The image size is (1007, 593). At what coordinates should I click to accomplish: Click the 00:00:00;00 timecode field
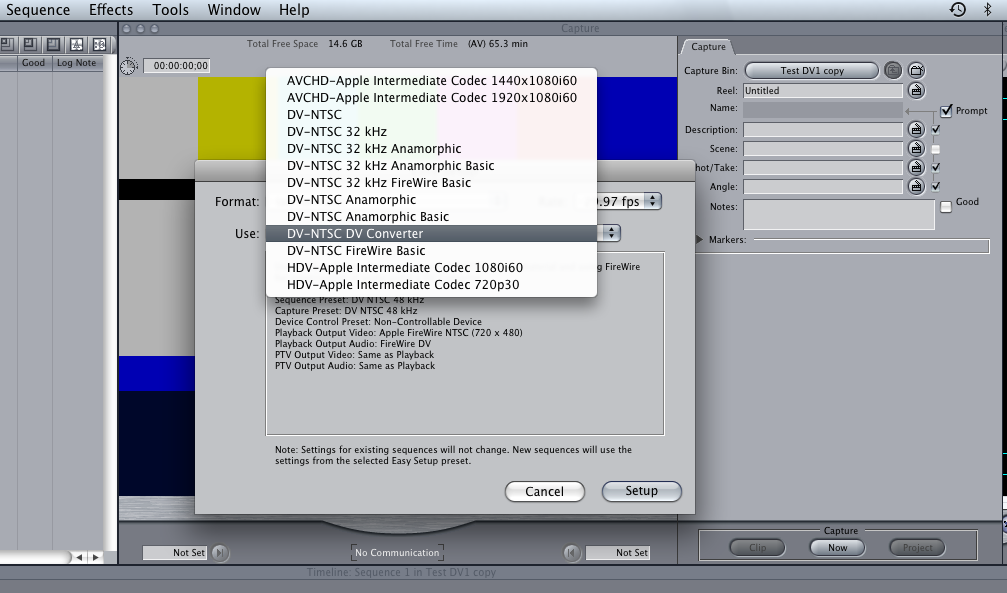177,66
